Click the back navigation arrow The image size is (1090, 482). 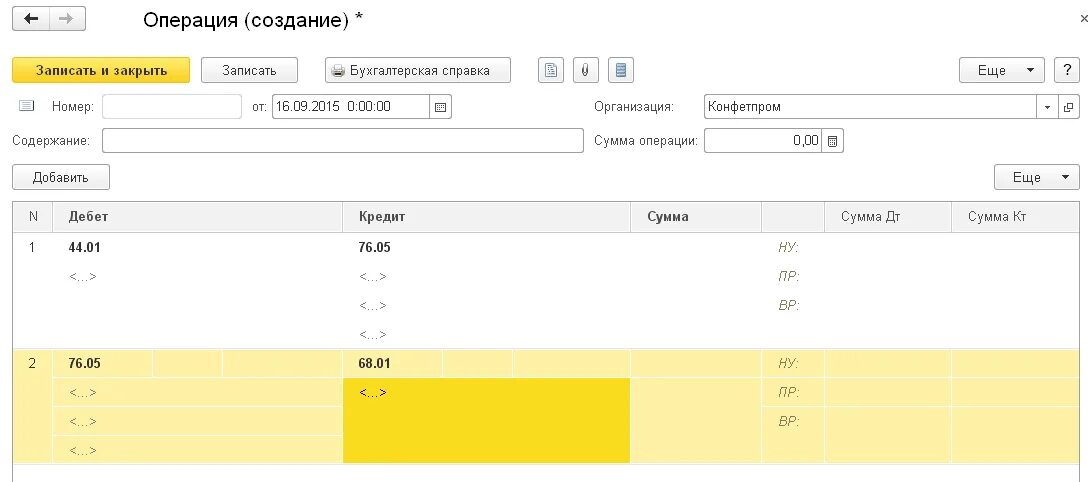(31, 19)
